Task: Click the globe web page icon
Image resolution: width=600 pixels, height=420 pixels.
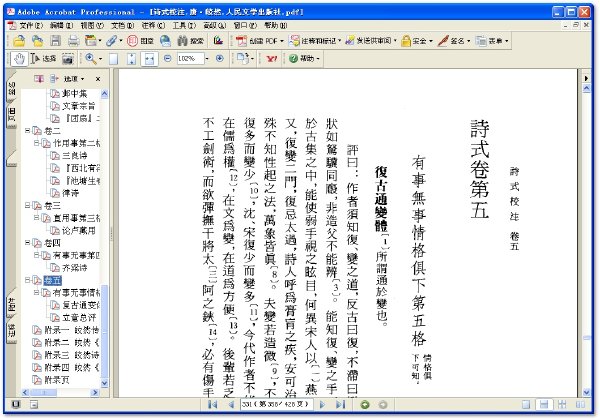Action: [x=165, y=41]
